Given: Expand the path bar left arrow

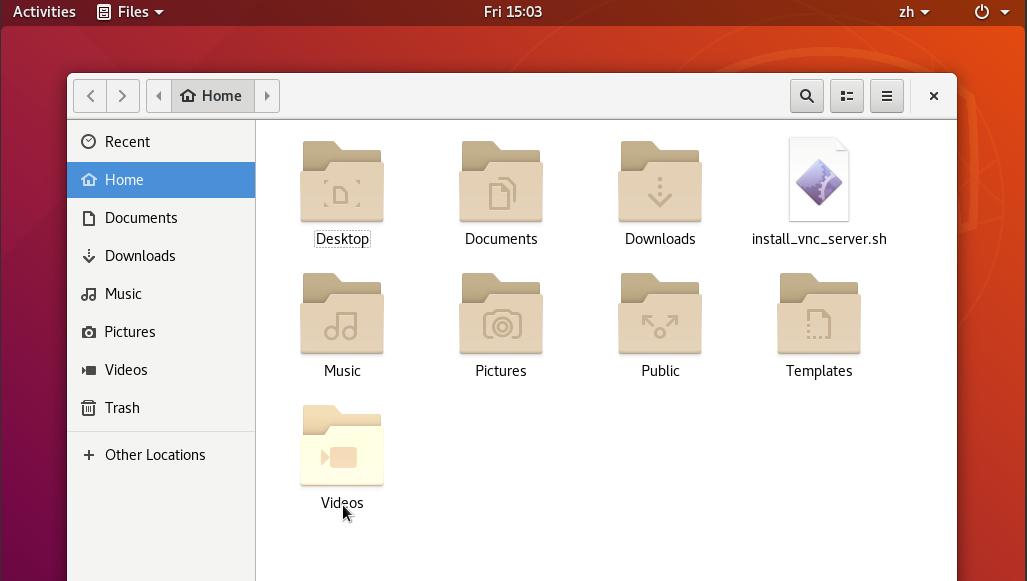Looking at the screenshot, I should [159, 96].
